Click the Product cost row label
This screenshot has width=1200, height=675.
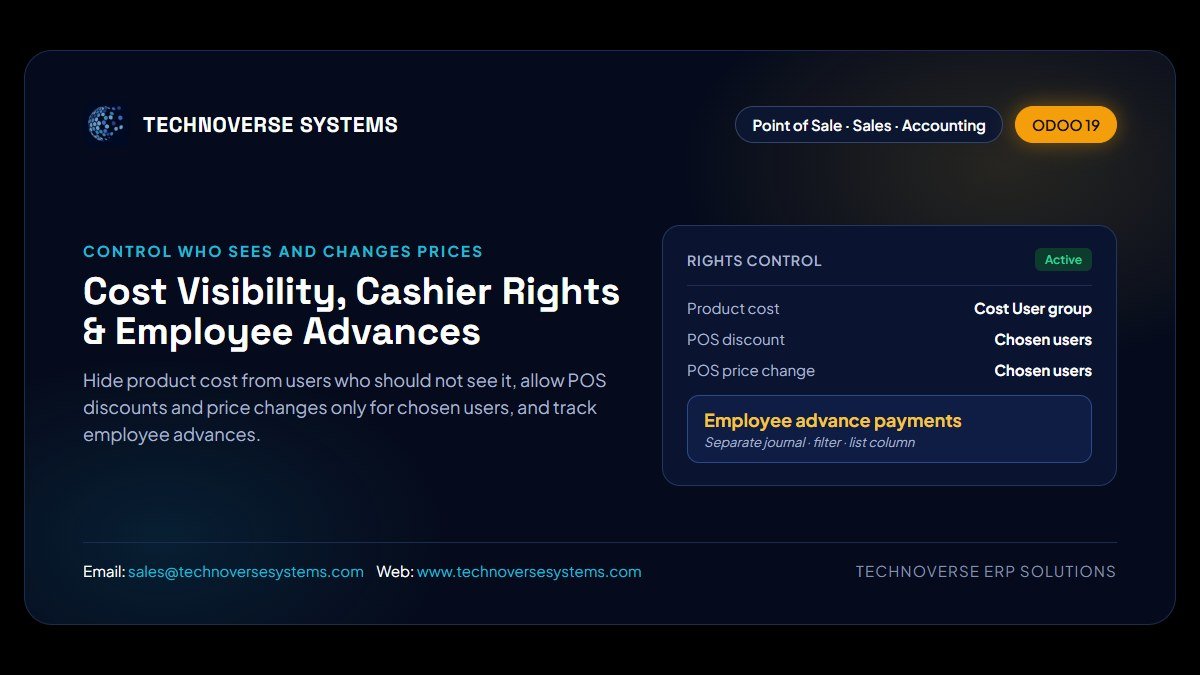pyautogui.click(x=733, y=309)
